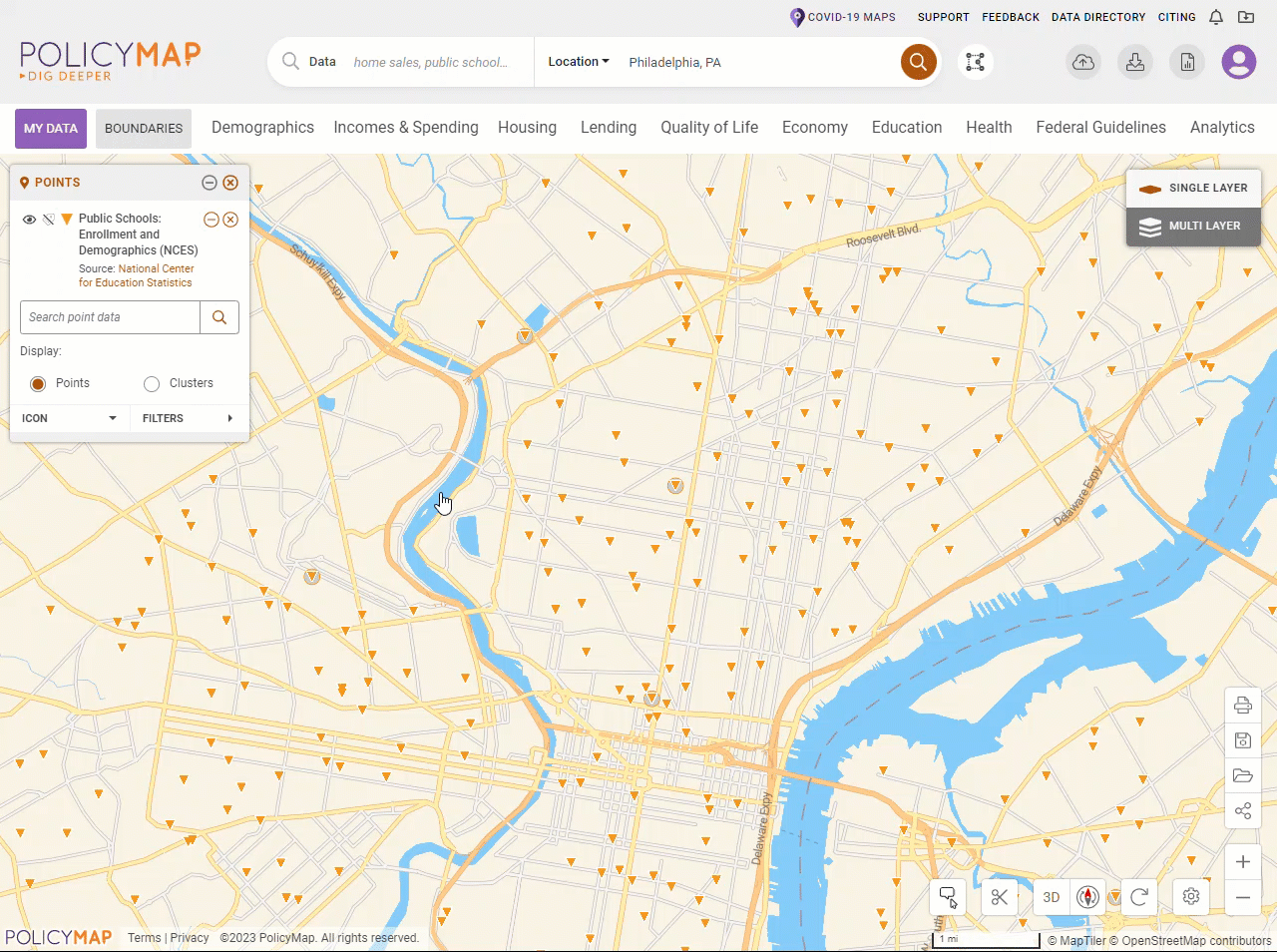This screenshot has height=952, width=1277.
Task: Click the COVID-19 Maps pin icon
Action: (797, 17)
